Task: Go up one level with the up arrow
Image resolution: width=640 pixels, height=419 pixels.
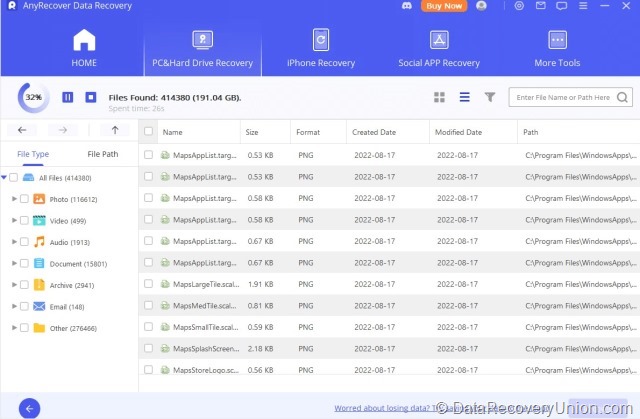Action: (115, 130)
